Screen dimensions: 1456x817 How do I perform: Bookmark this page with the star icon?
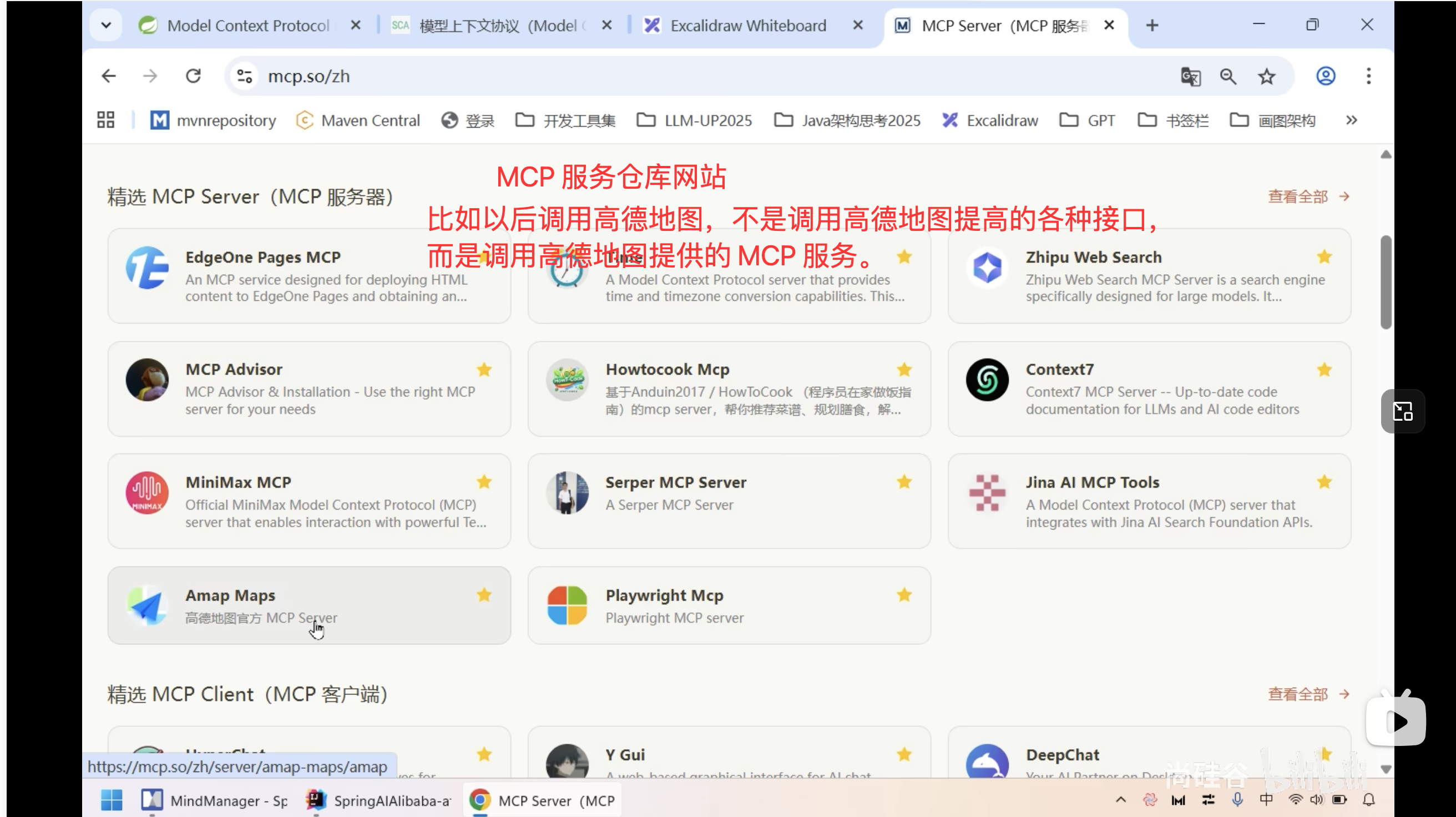pos(1266,77)
